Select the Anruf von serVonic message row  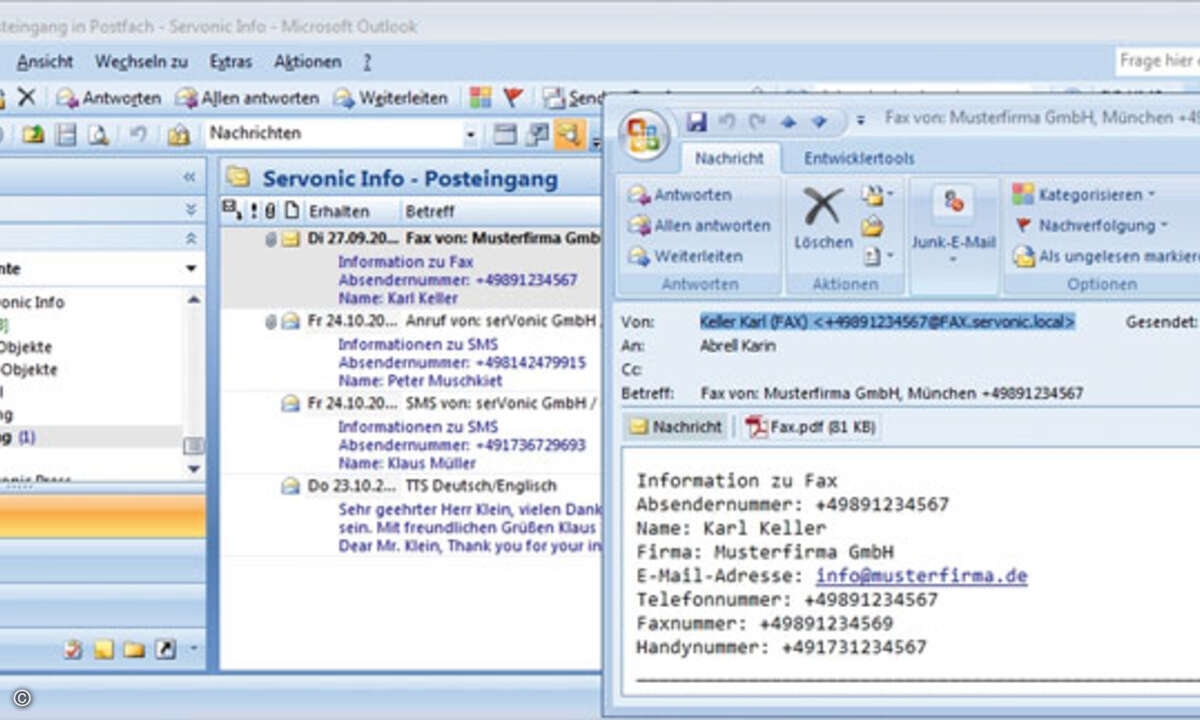tap(411, 350)
